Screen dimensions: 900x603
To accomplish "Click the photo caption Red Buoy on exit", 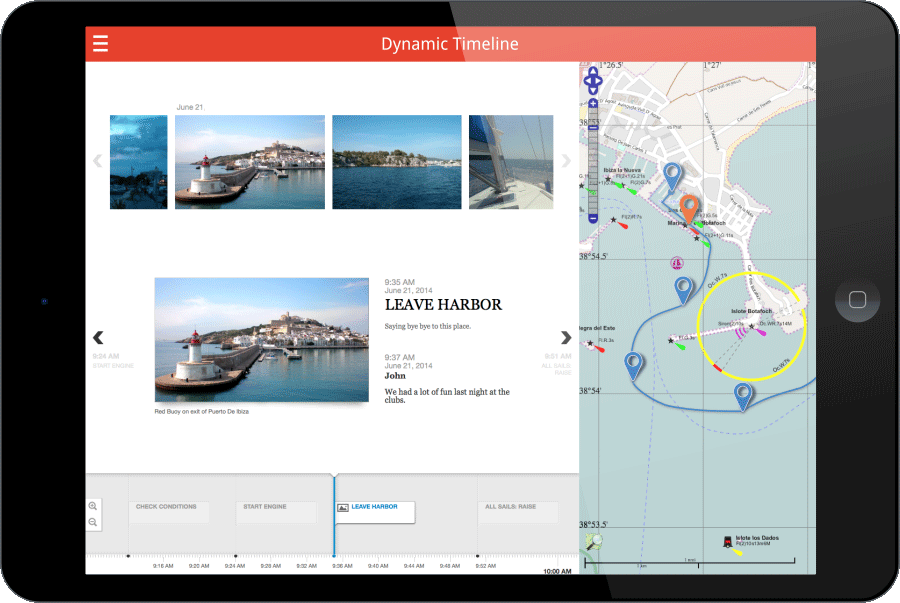I will click(x=201, y=411).
